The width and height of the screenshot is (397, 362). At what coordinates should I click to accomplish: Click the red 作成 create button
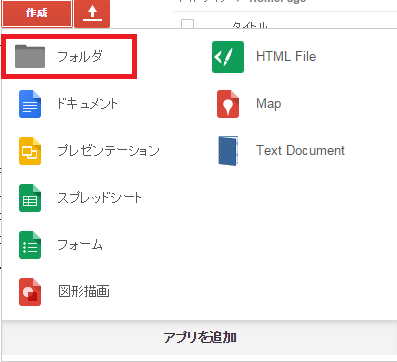click(x=37, y=13)
